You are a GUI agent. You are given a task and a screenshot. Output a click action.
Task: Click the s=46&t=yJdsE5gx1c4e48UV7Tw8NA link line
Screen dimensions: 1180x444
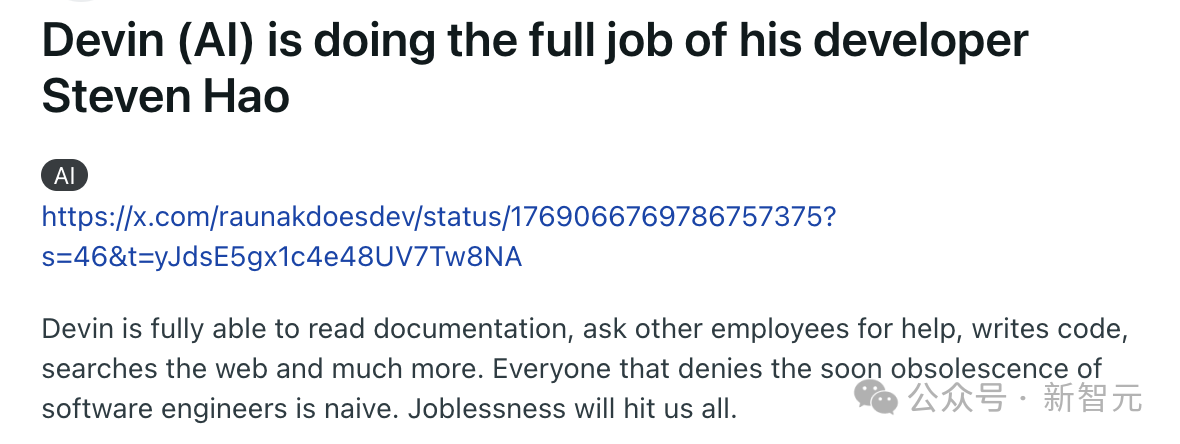point(281,257)
